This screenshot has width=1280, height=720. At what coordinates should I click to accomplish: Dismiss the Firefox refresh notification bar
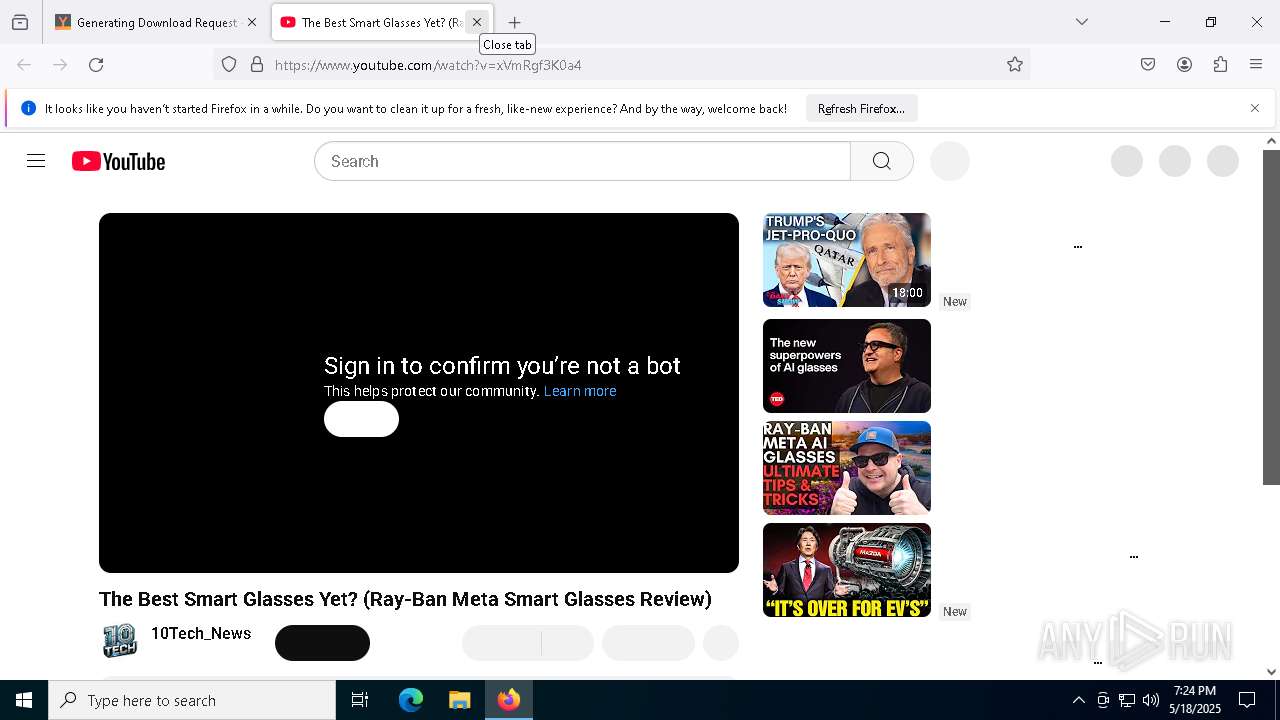[1255, 108]
